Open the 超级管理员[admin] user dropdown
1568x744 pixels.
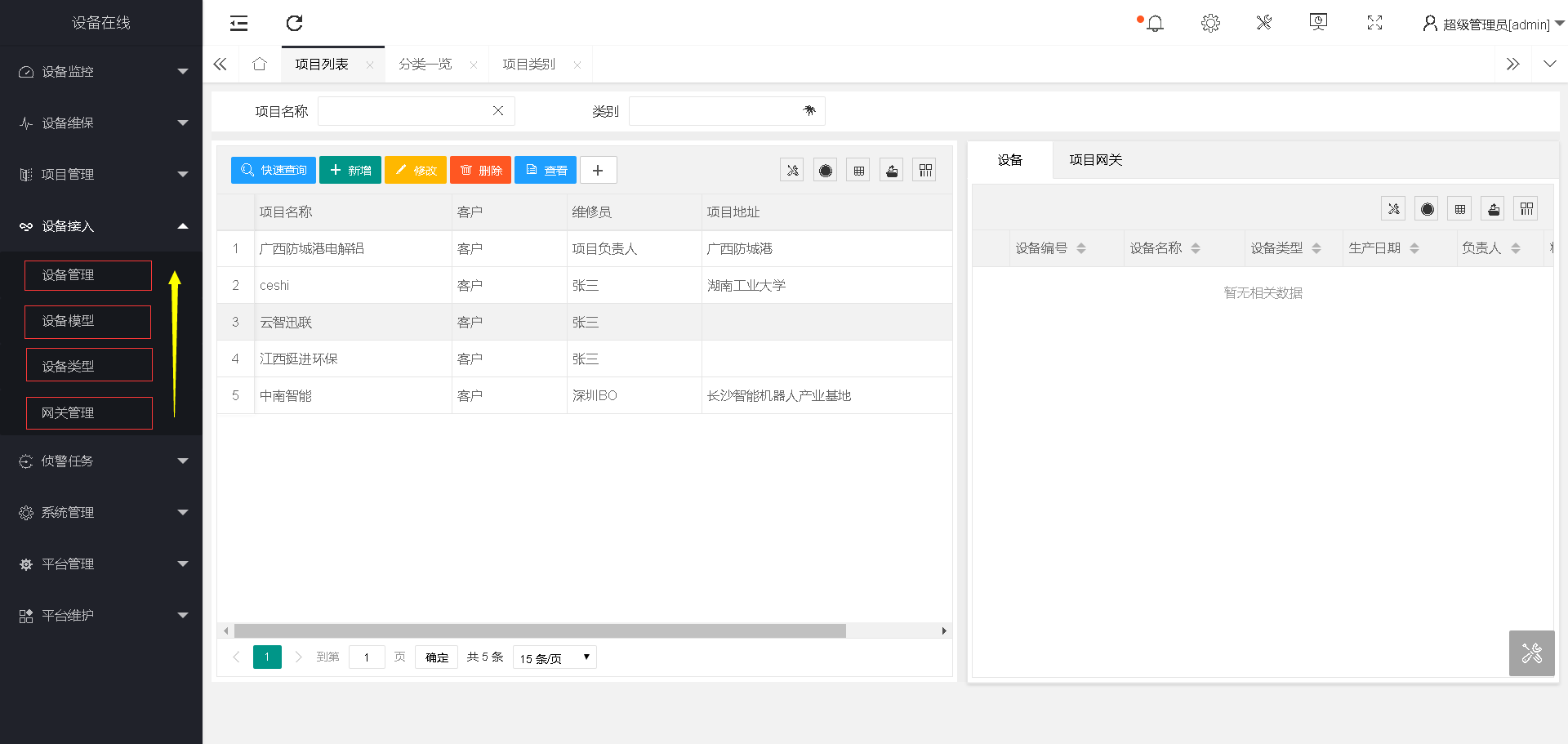coord(1493,24)
